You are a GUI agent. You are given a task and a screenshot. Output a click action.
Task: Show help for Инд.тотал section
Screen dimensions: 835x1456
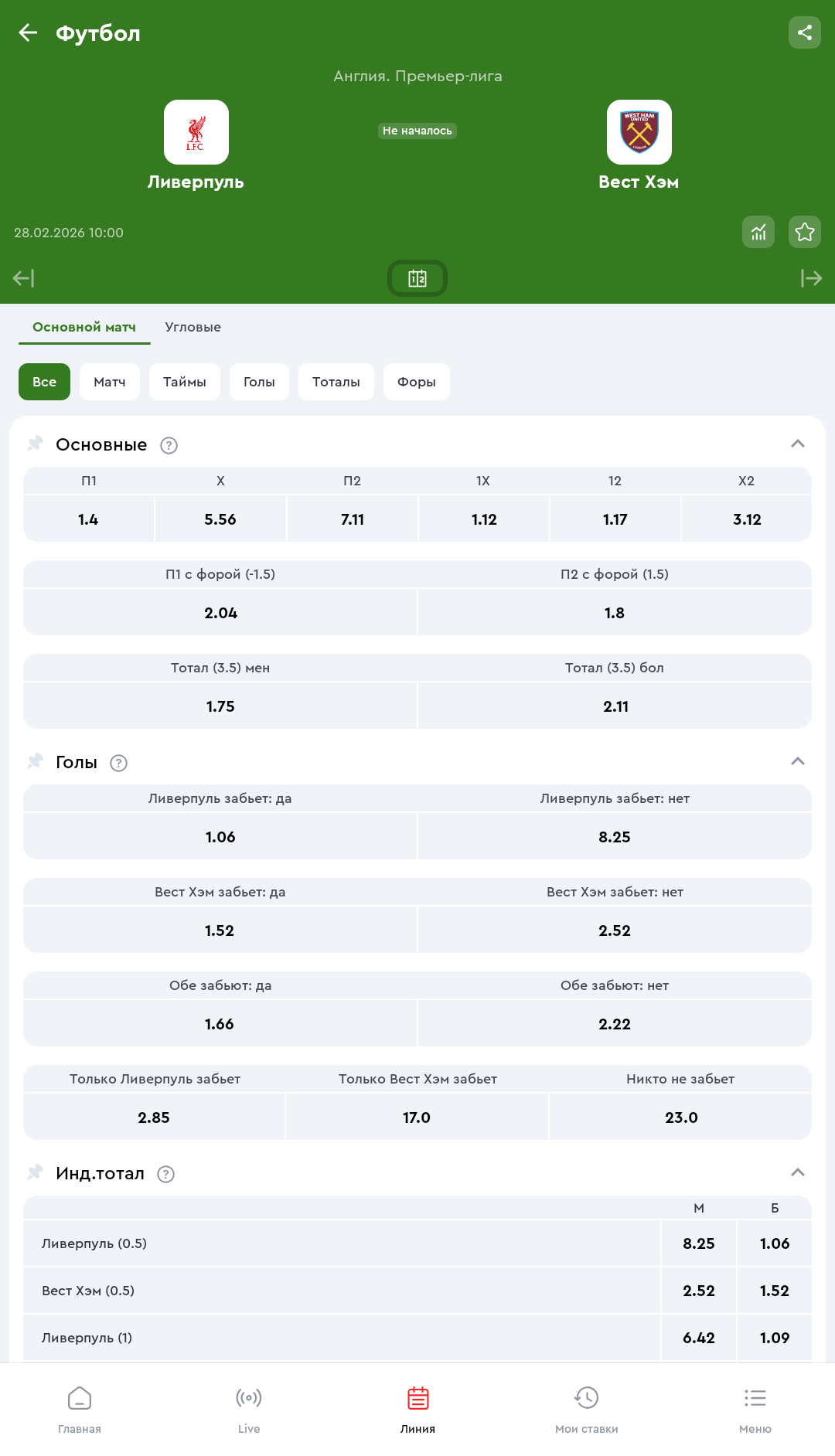pos(165,1174)
